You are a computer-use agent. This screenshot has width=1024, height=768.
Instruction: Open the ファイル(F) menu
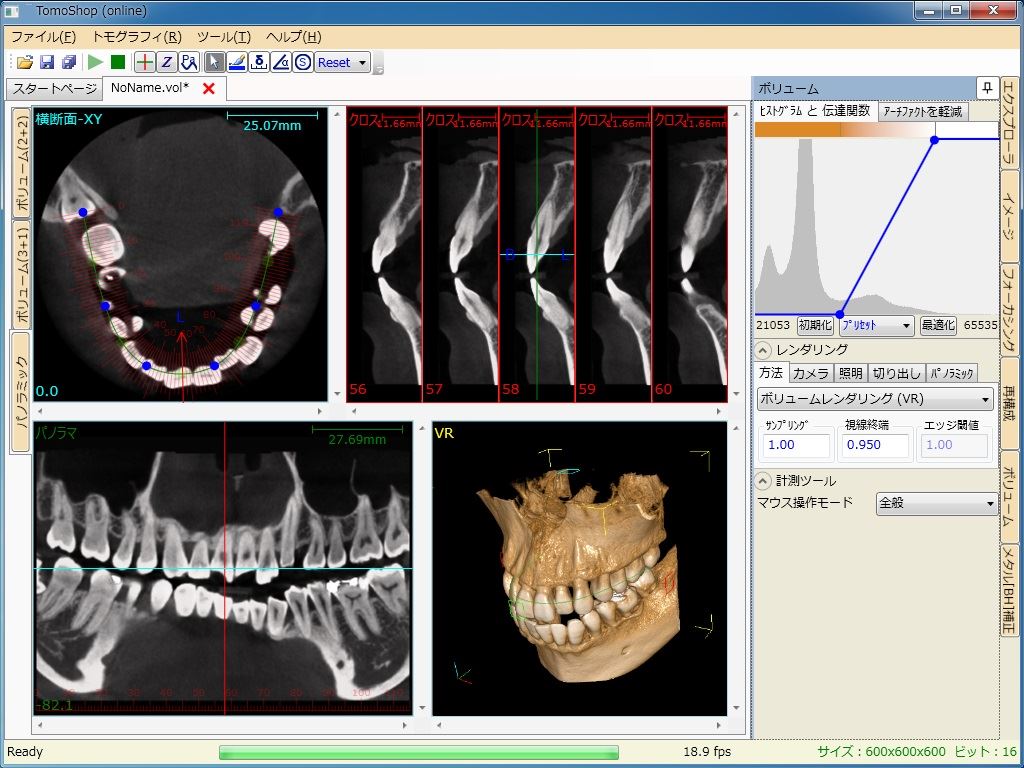44,37
